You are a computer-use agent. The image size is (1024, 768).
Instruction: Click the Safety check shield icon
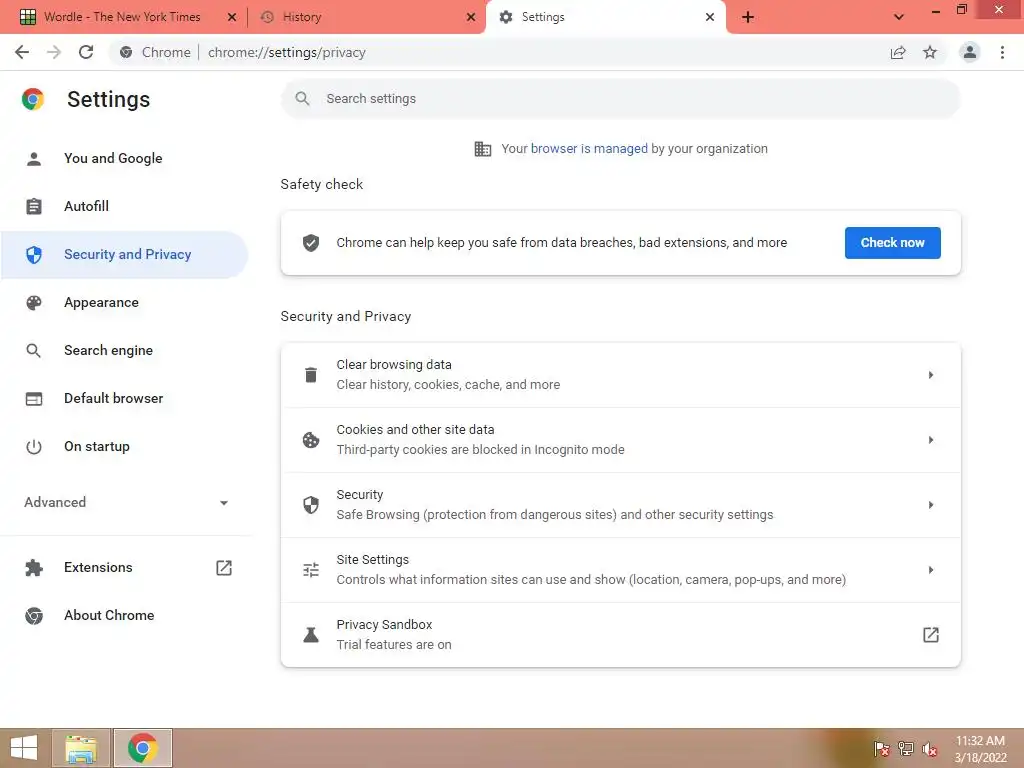(x=311, y=243)
